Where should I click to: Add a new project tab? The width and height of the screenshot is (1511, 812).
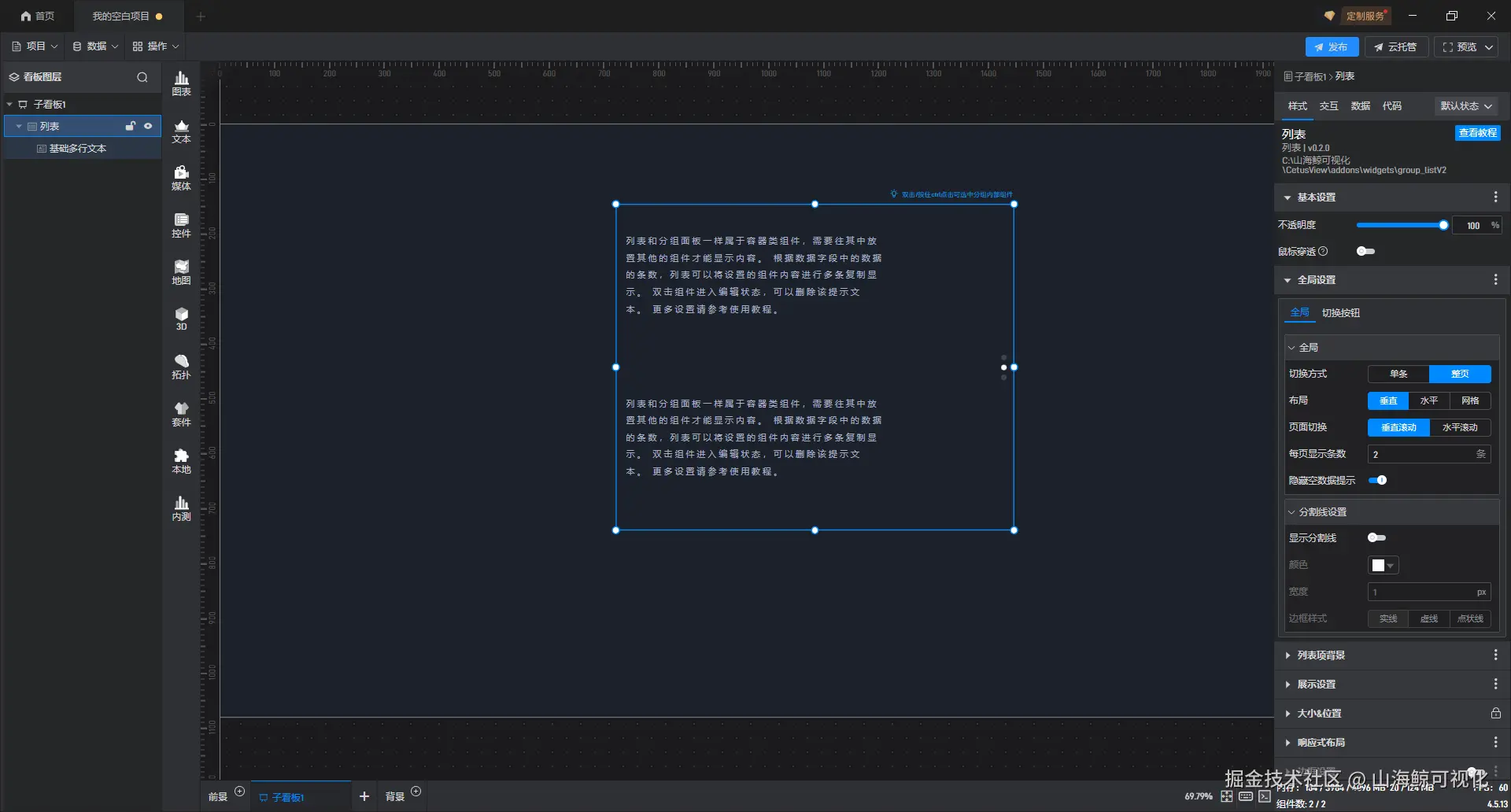click(x=201, y=16)
